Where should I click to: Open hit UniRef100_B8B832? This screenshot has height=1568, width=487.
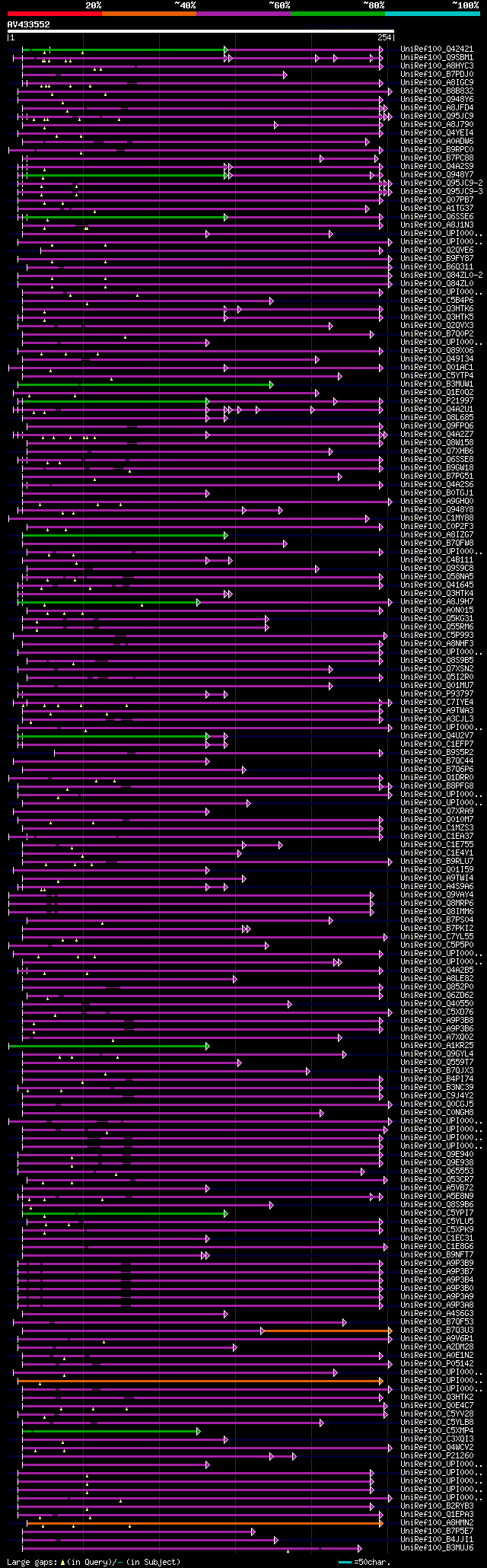tap(437, 91)
